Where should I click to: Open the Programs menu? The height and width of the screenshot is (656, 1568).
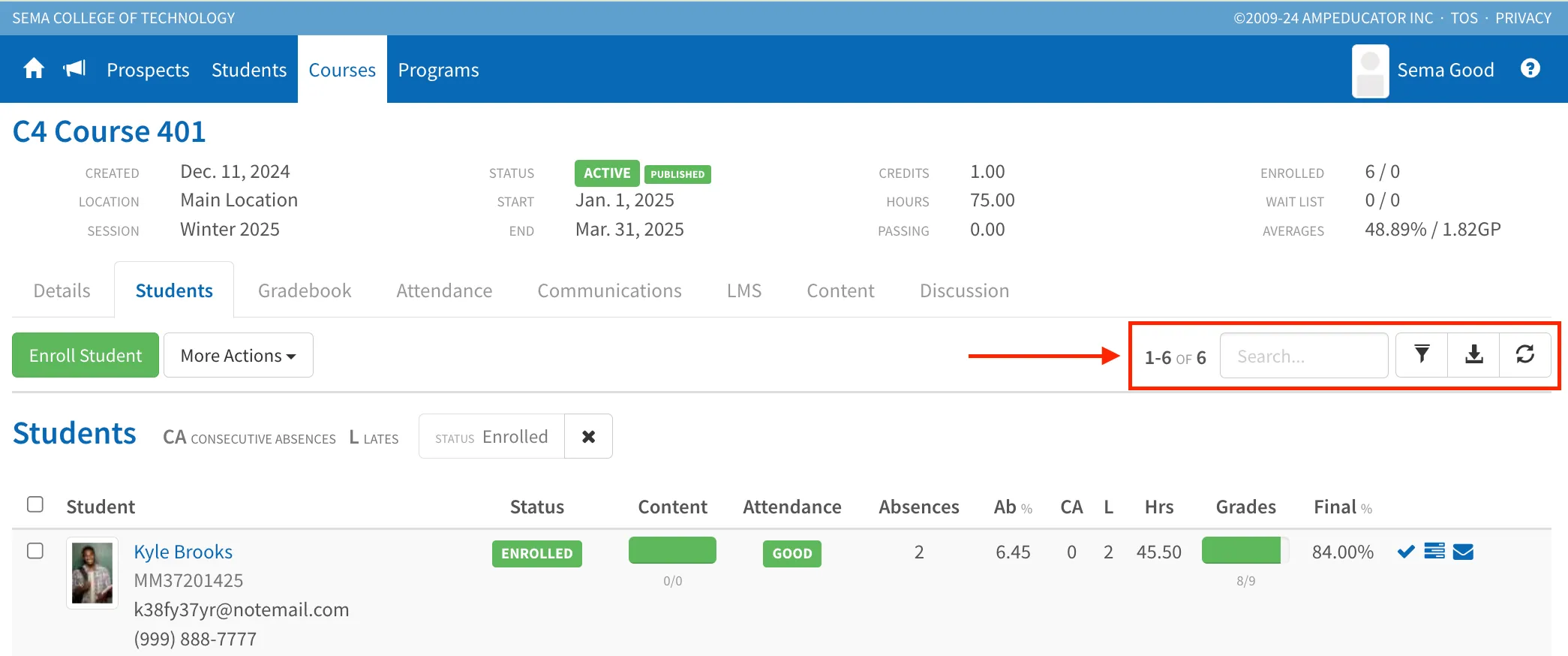click(x=438, y=70)
